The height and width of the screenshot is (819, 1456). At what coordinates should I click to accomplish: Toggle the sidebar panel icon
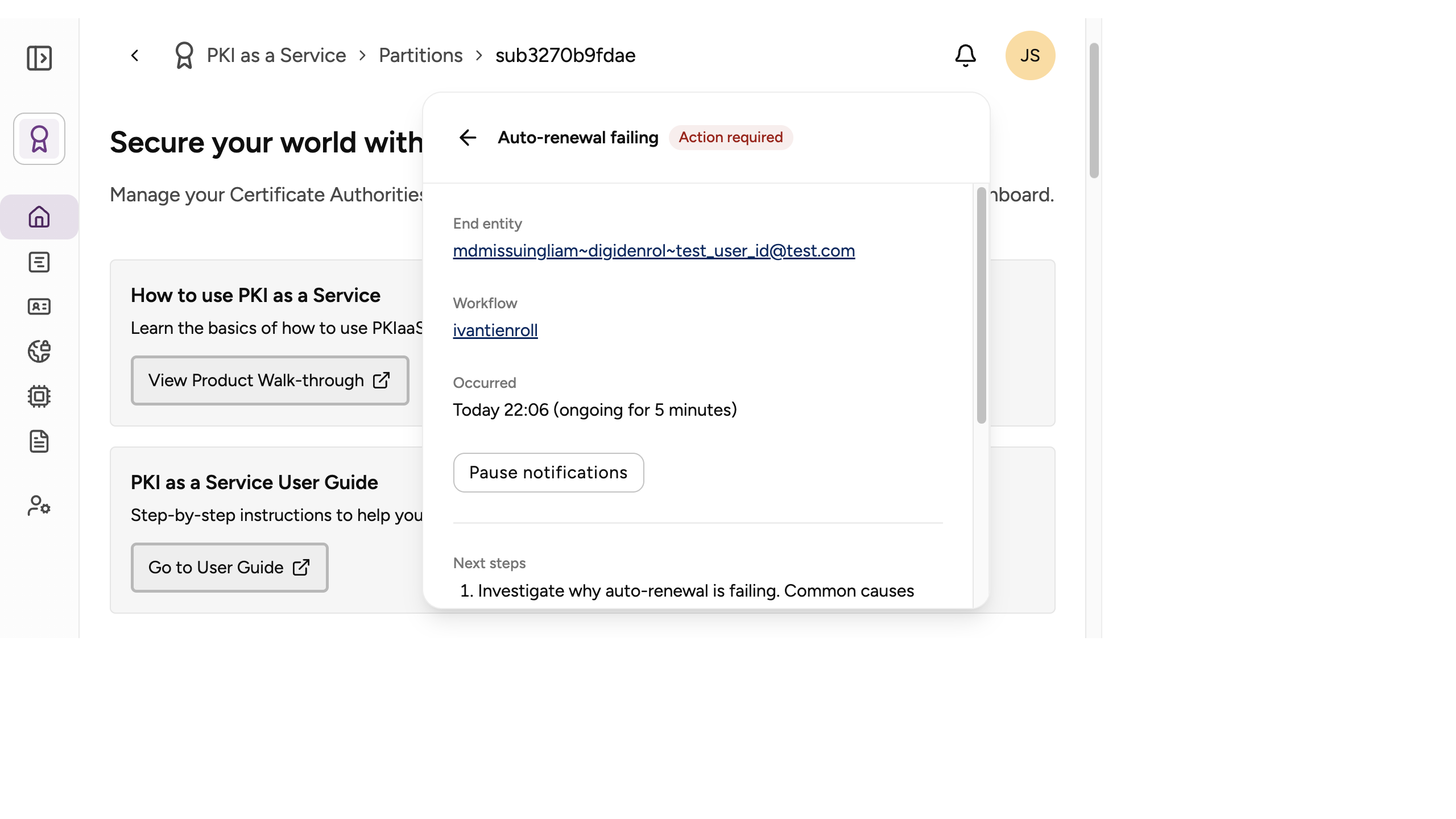coord(39,58)
